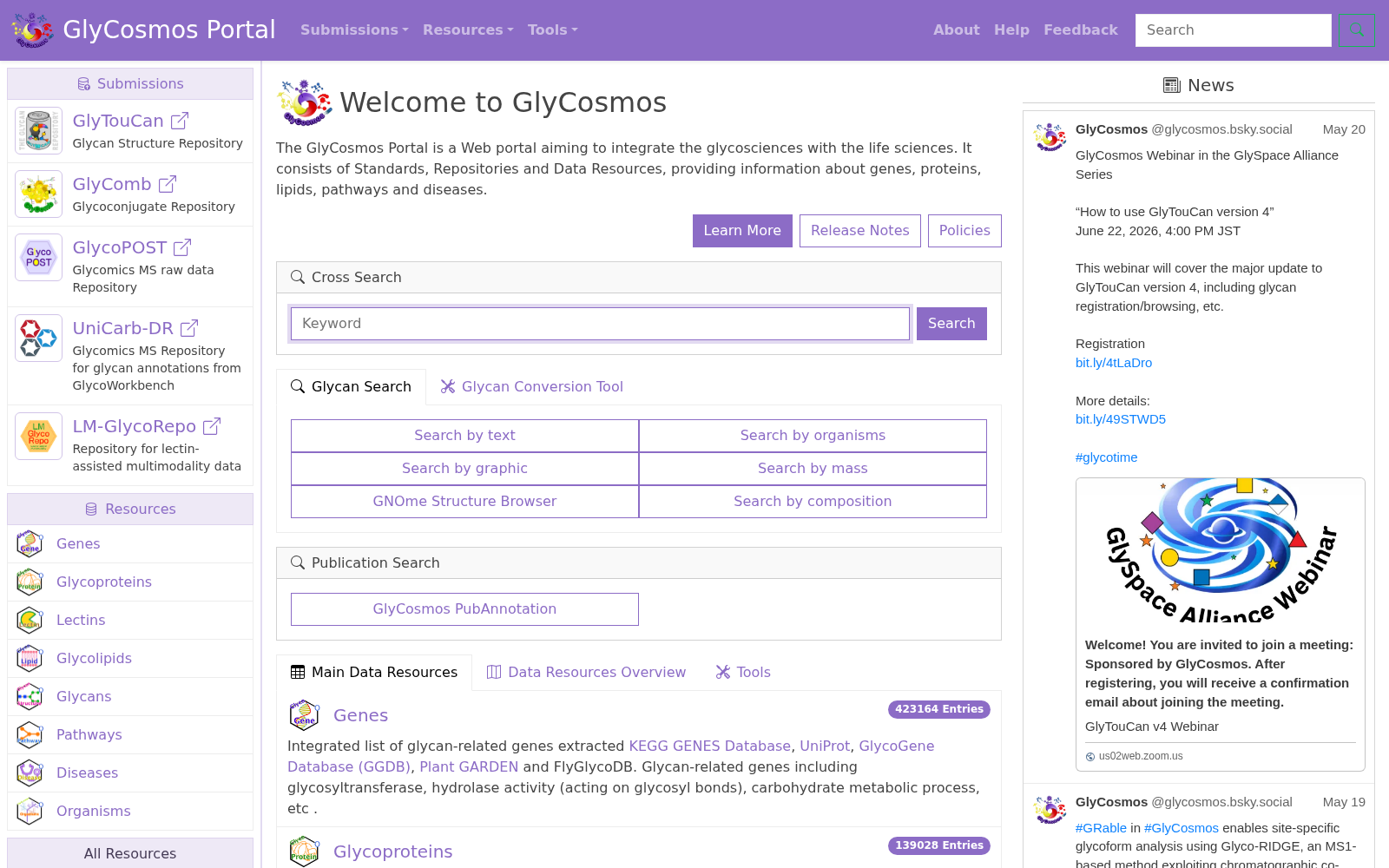Switch to Data Resources Overview tab
This screenshot has height=868, width=1389.
pyautogui.click(x=586, y=673)
